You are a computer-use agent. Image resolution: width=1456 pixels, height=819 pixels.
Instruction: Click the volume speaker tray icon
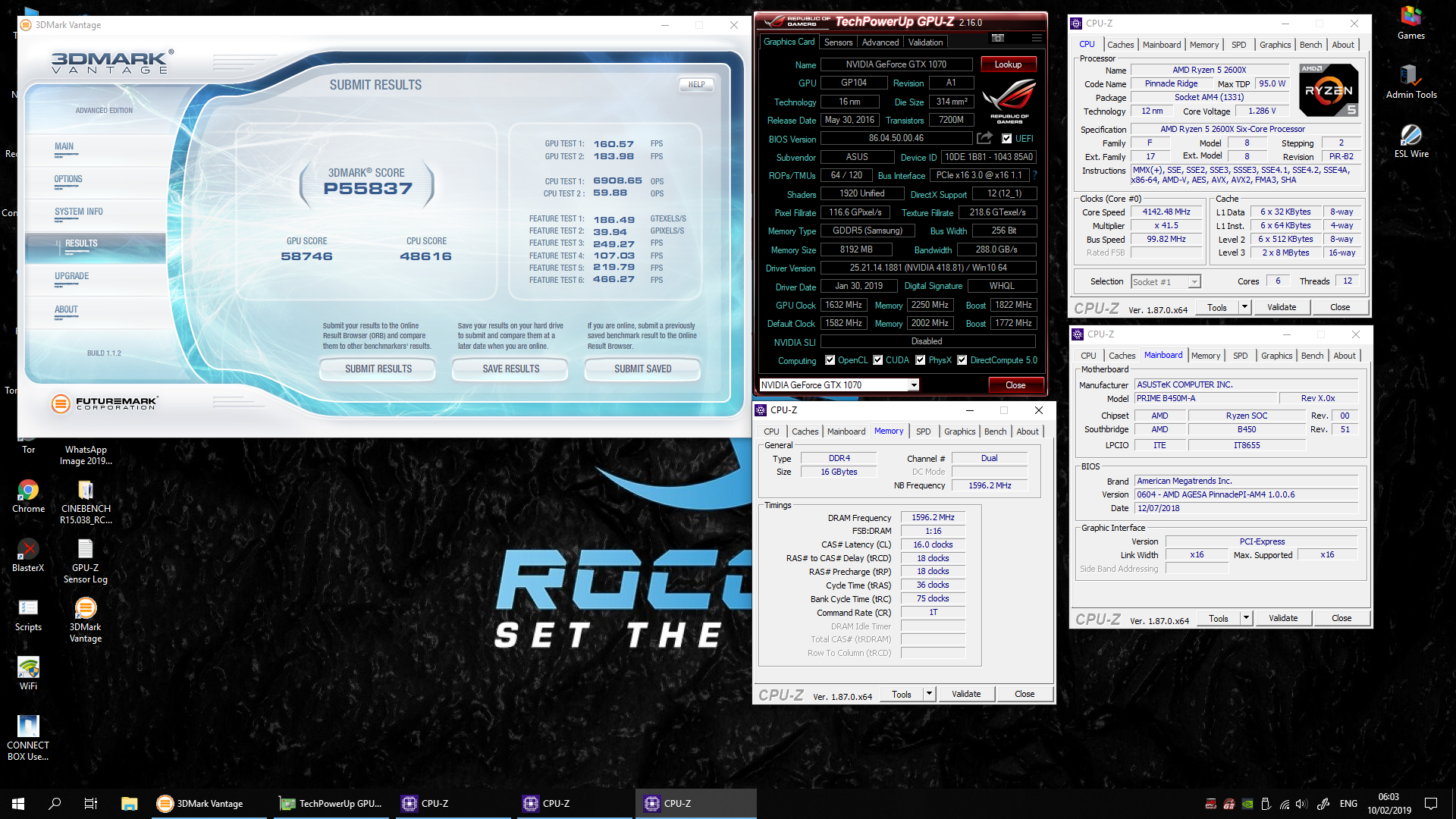1301,804
